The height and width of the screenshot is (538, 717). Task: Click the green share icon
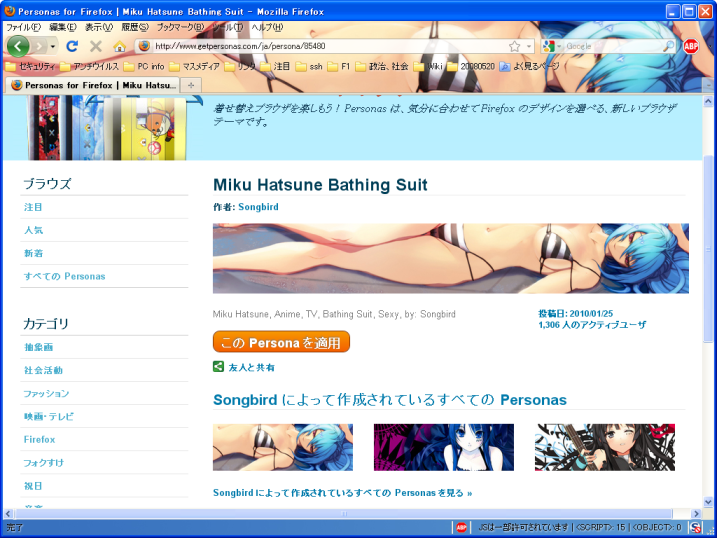219,367
